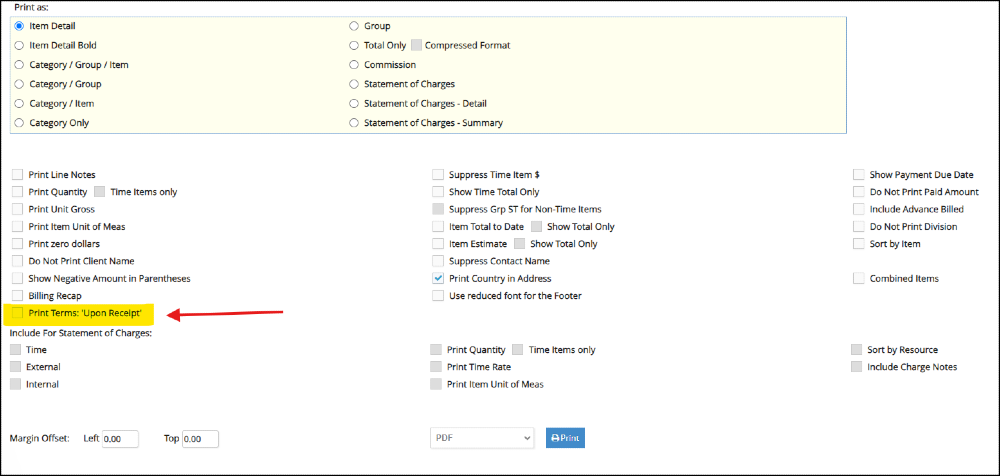Select Category / Group / Item print format

[x=19, y=64]
